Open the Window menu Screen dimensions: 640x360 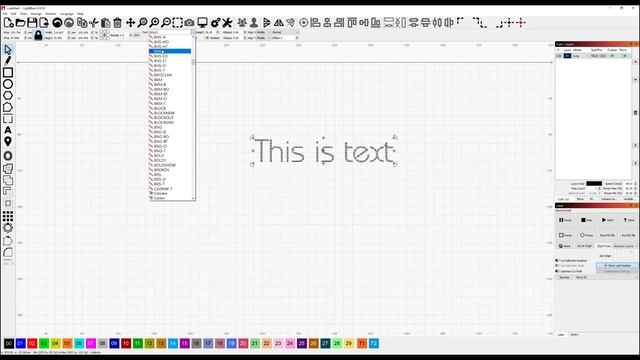click(x=51, y=14)
